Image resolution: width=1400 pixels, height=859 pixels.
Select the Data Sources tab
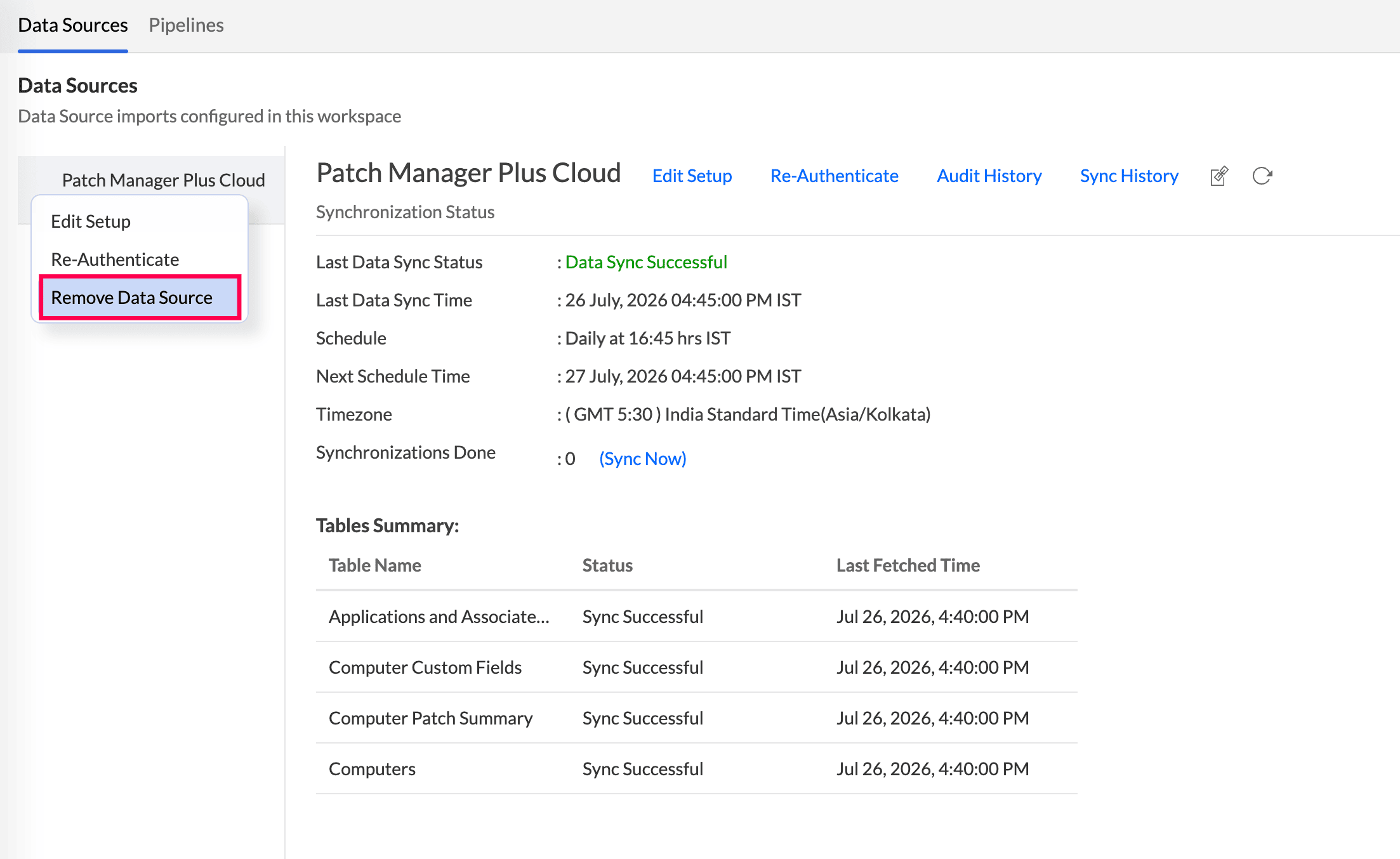point(73,25)
